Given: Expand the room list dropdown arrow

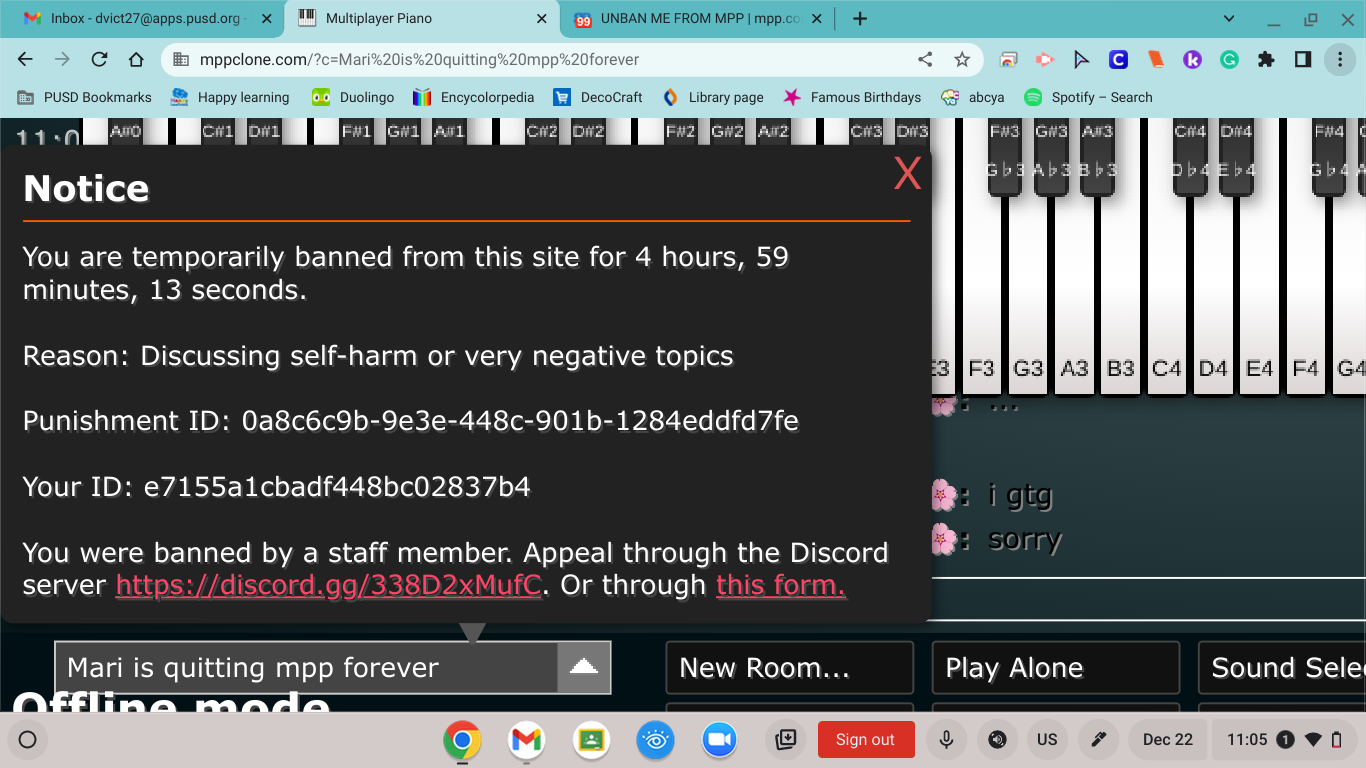Looking at the screenshot, I should pyautogui.click(x=583, y=668).
